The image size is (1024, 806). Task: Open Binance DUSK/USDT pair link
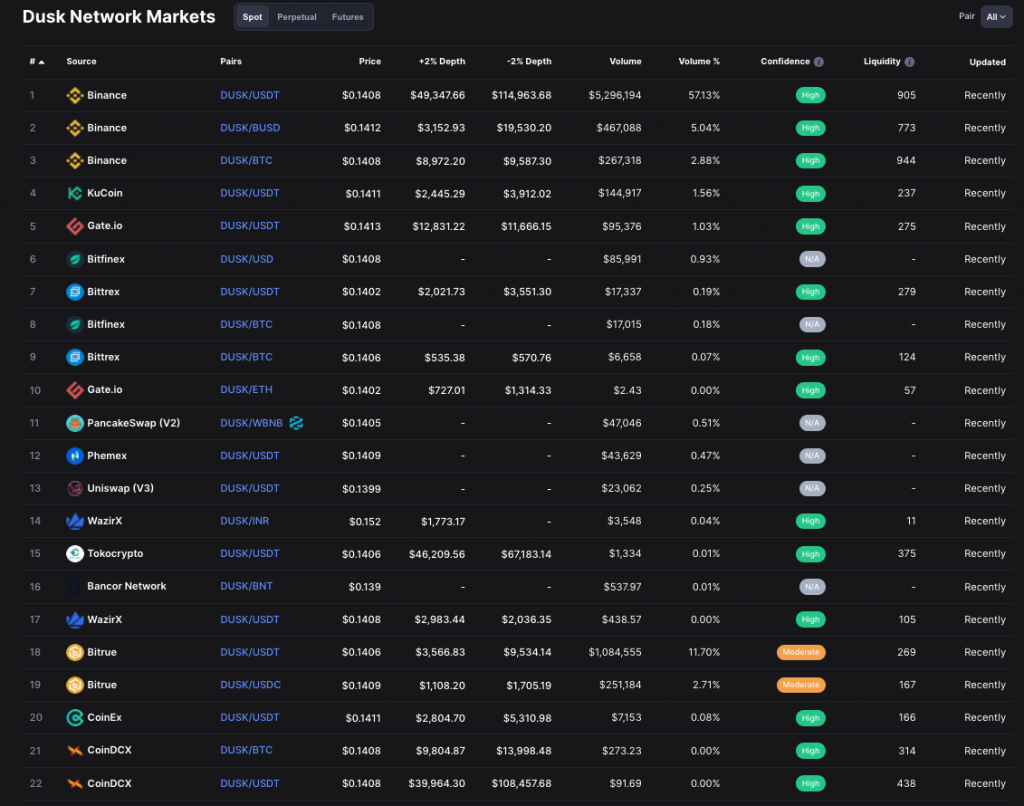249,95
